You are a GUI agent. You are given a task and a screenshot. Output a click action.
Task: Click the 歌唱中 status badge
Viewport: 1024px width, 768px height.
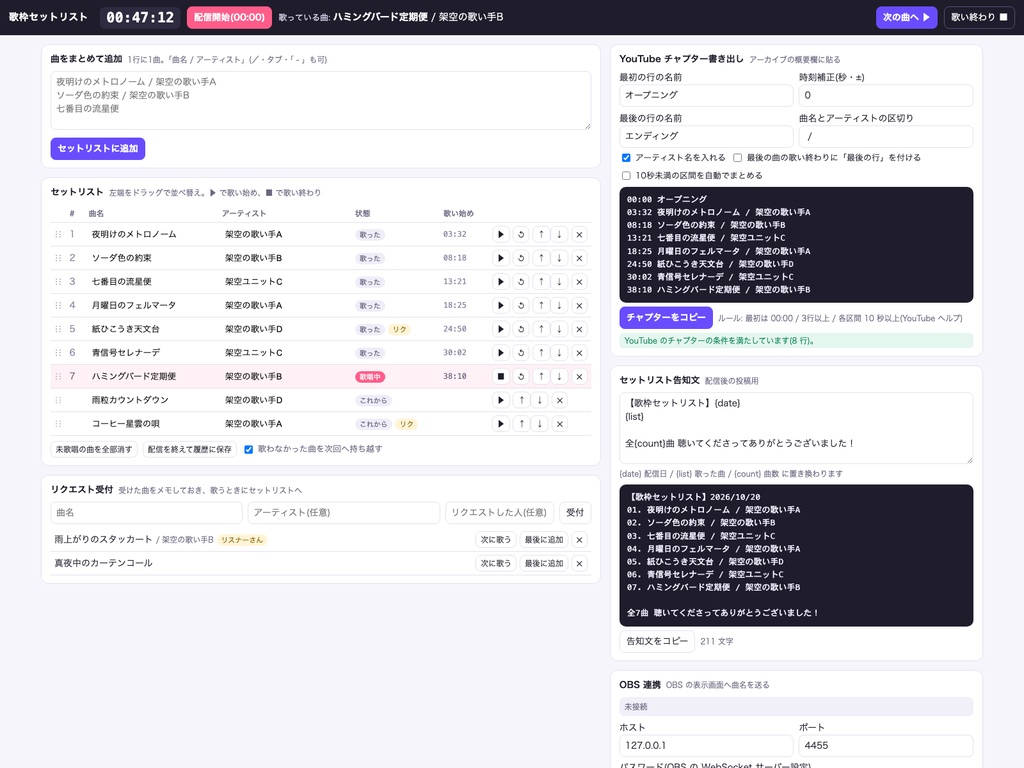370,377
